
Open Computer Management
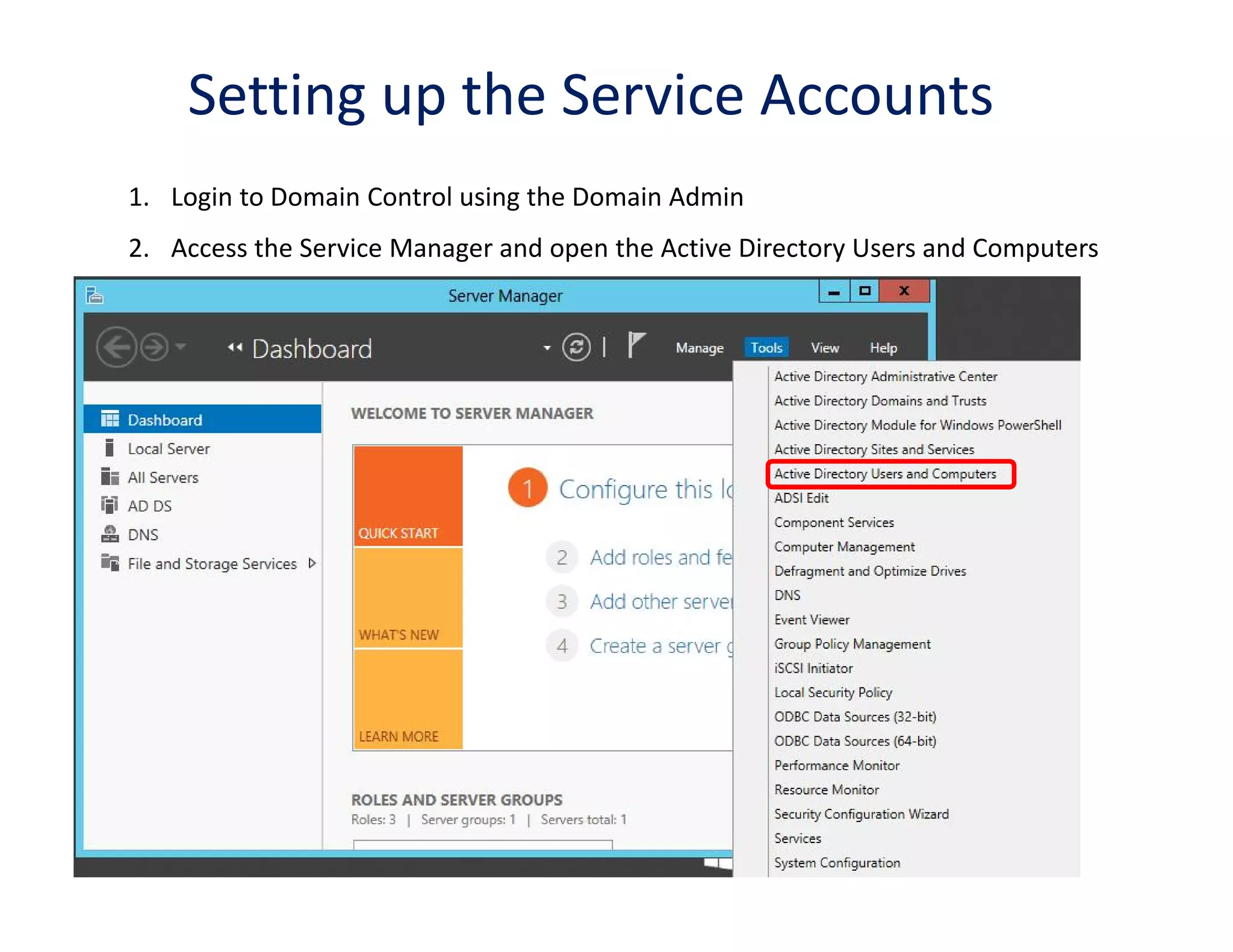coord(844,546)
